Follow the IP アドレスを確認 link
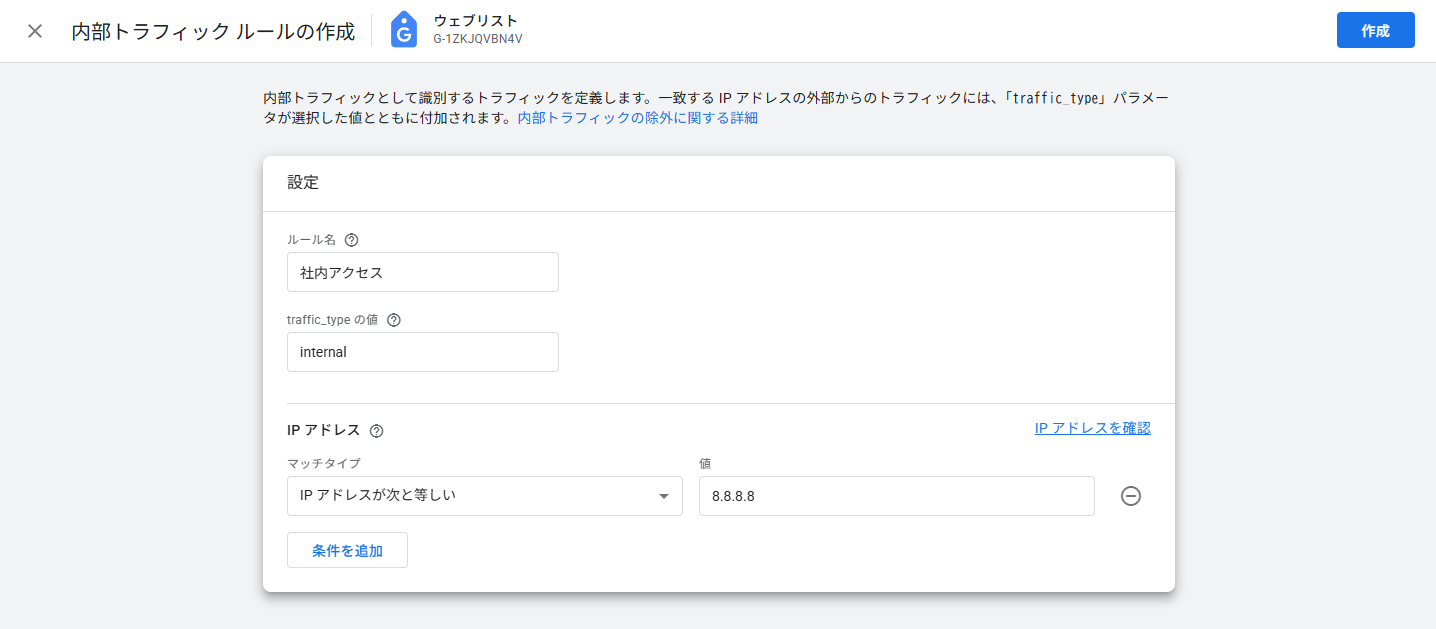The image size is (1436, 629). tap(1092, 428)
